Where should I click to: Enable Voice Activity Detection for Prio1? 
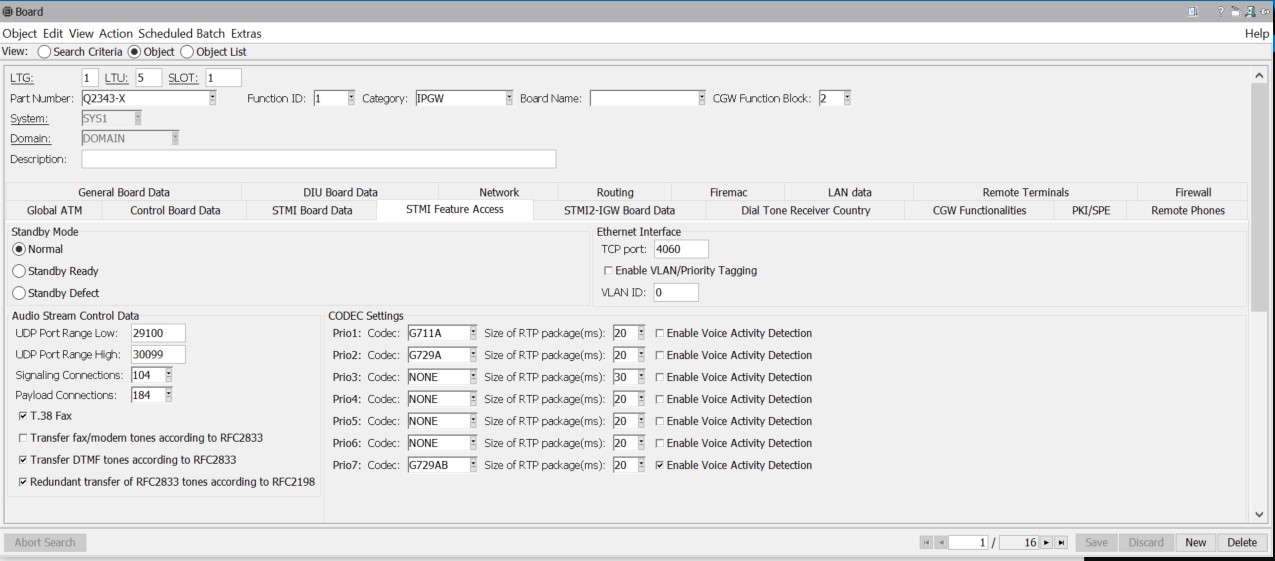pyautogui.click(x=659, y=333)
